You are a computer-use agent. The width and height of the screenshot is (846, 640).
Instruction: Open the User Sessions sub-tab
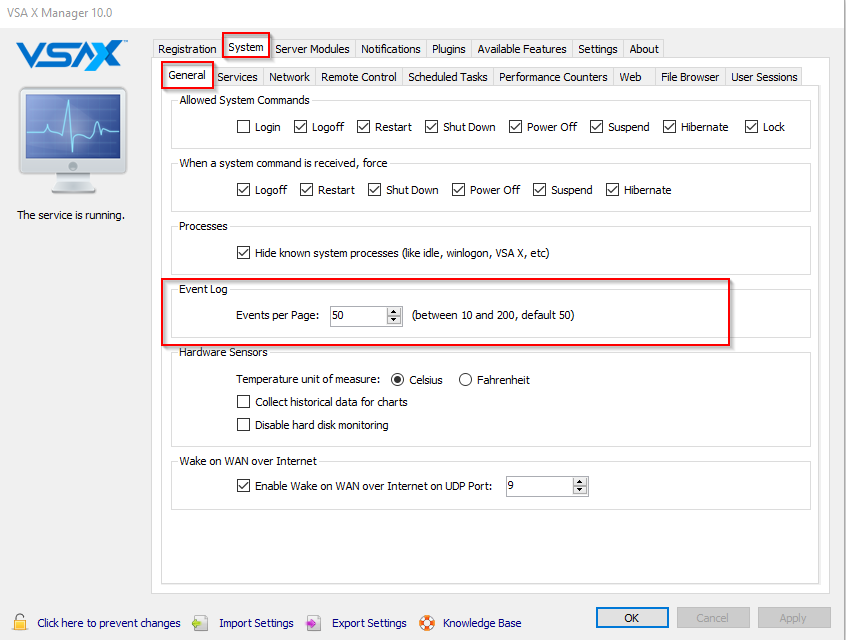pyautogui.click(x=764, y=77)
